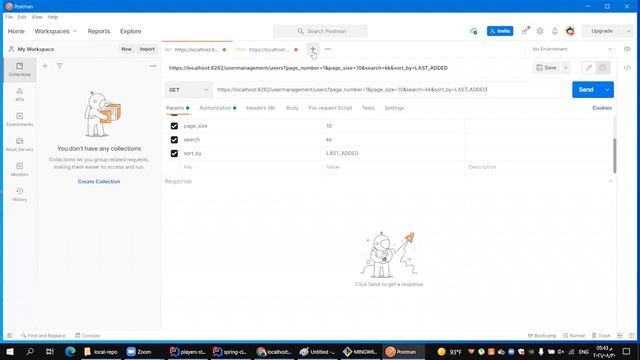Screen dimensions: 640x360
Task: Click the Send button
Action: click(x=586, y=90)
